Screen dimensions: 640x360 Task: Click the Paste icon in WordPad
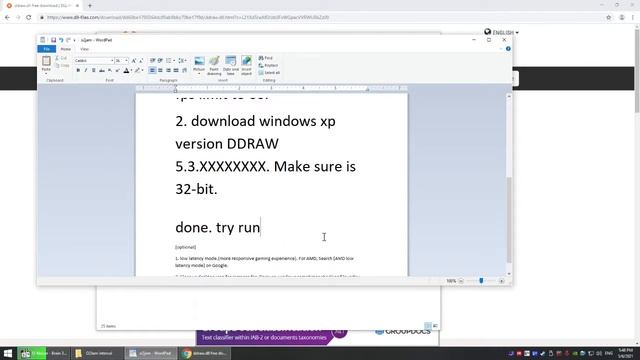click(x=46, y=61)
